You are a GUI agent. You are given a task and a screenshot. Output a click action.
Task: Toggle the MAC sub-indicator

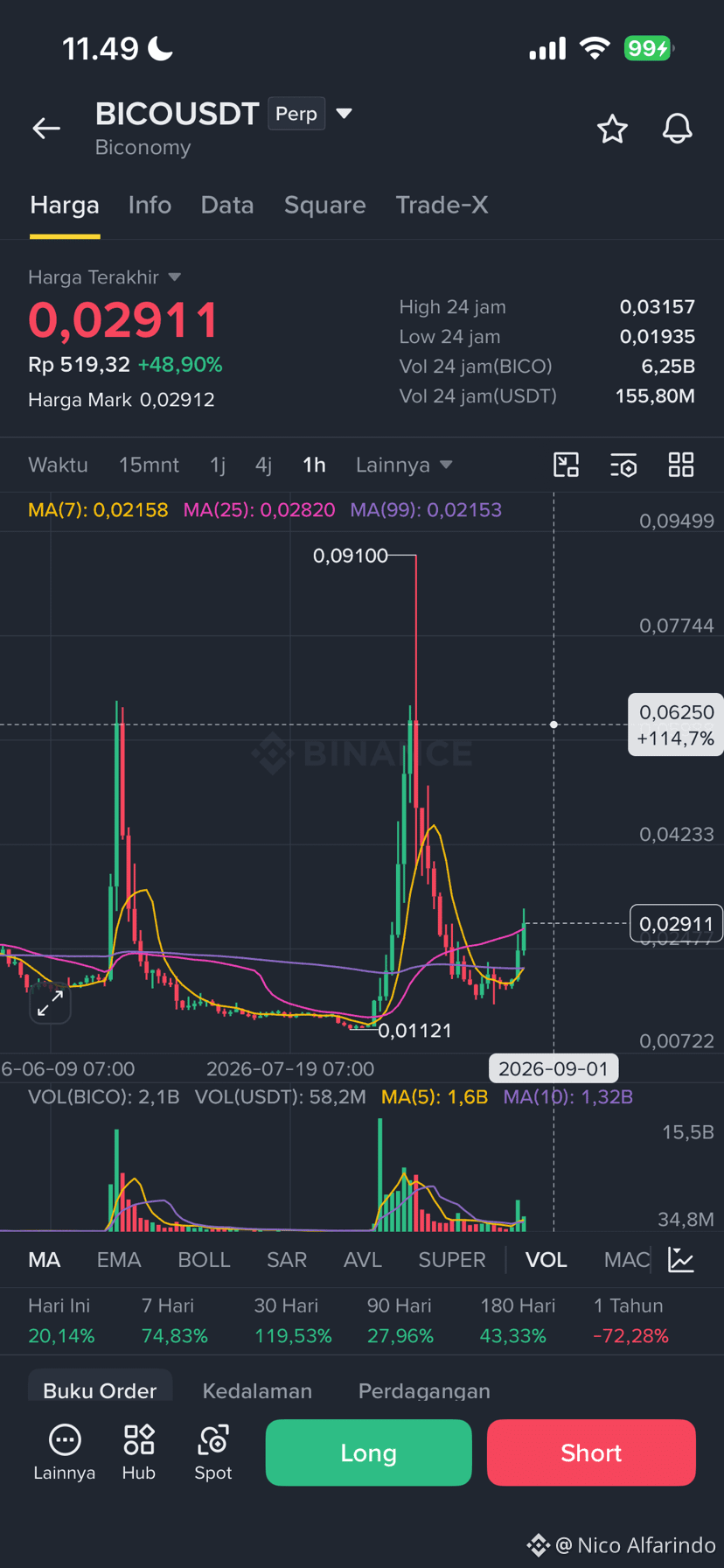tap(627, 1260)
